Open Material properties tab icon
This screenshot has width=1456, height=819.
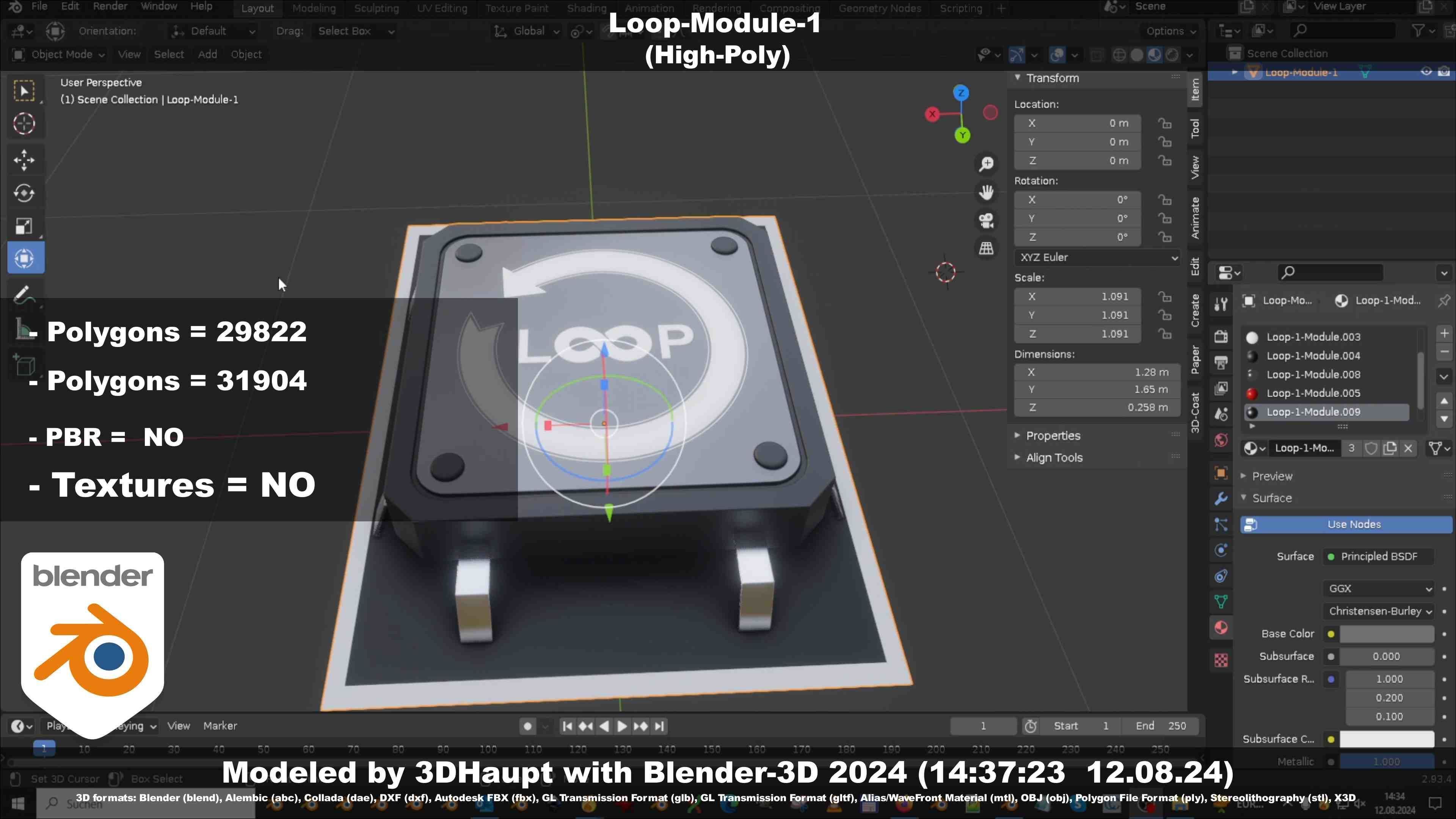[1221, 628]
